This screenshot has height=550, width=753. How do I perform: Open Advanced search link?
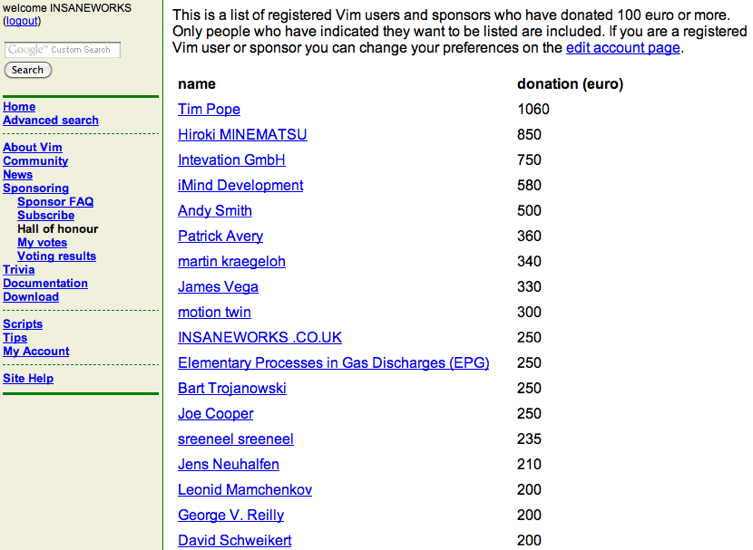point(51,120)
